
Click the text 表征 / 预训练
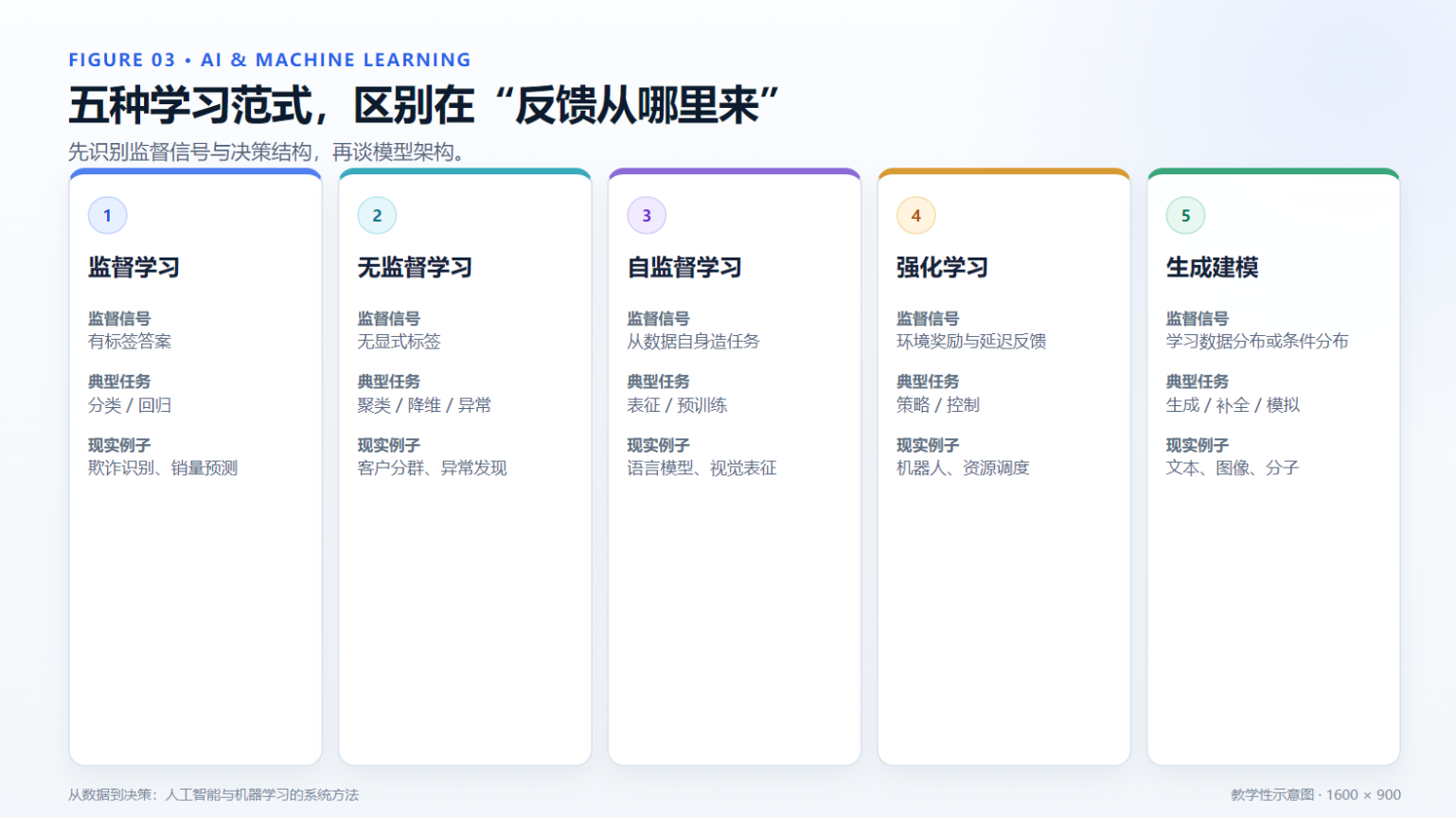[677, 405]
